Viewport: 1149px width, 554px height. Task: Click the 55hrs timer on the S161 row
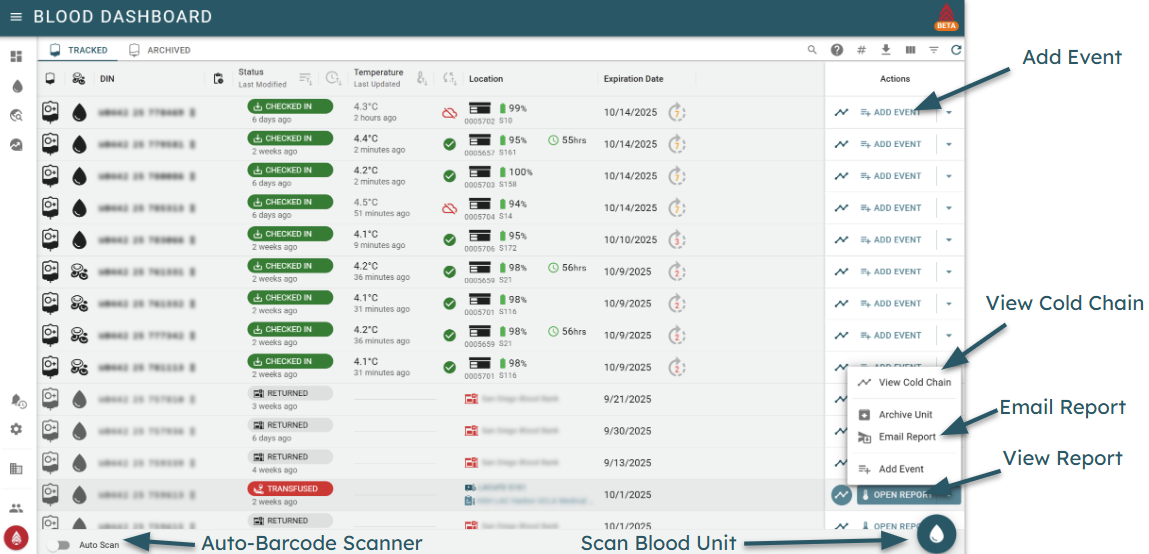tap(567, 140)
